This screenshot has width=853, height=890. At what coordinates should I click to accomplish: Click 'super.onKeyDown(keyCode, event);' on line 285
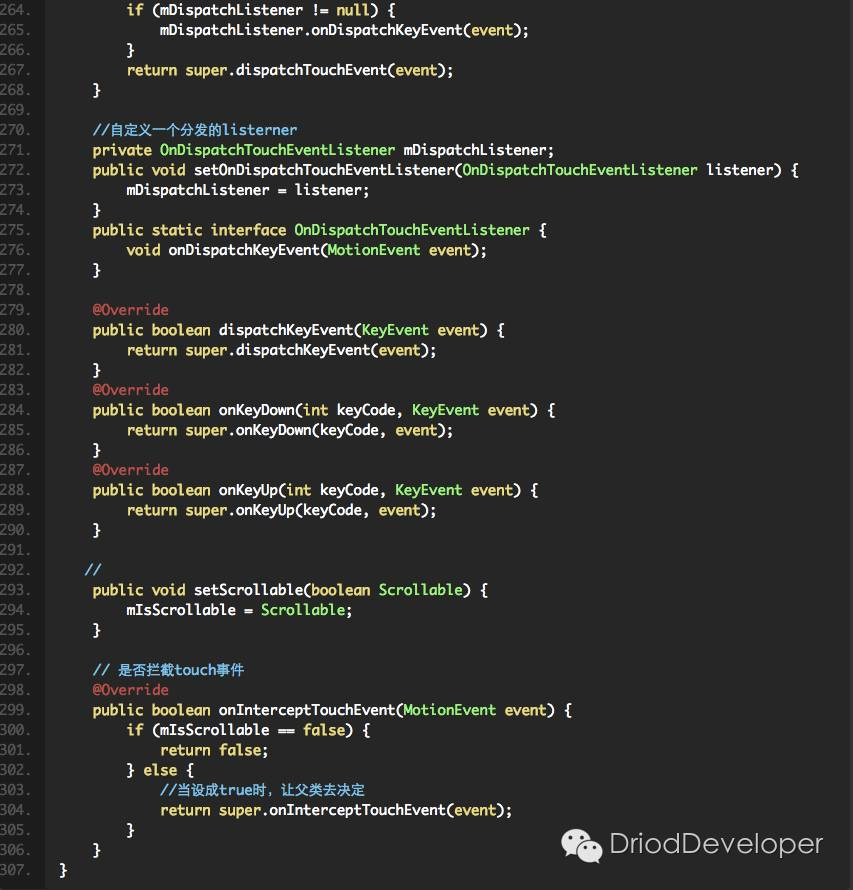tap(319, 430)
